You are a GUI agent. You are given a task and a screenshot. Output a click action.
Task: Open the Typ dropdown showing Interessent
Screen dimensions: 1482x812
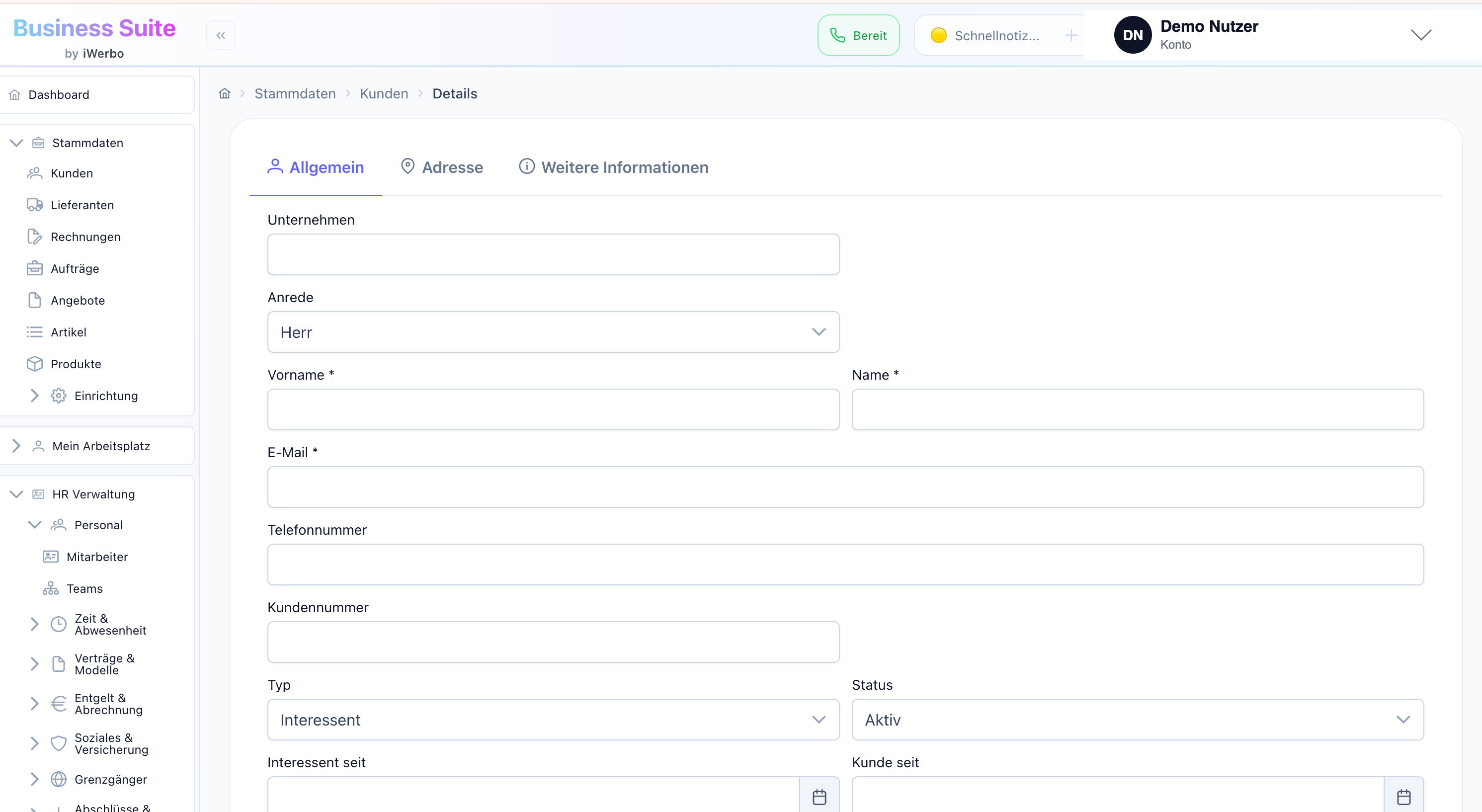coord(553,720)
